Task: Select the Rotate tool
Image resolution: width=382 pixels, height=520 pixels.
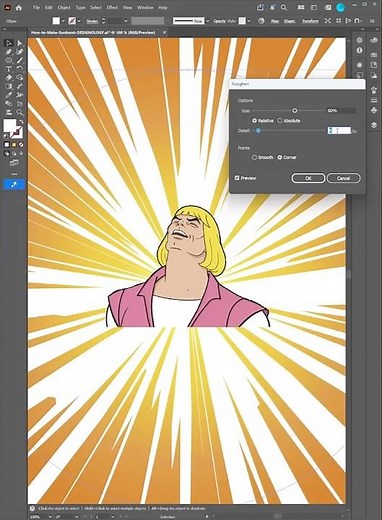Action: click(20, 69)
